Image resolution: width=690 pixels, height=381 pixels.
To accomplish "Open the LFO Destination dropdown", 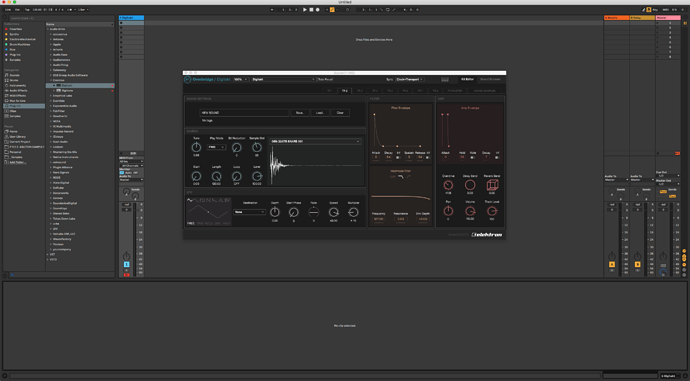I will point(249,212).
